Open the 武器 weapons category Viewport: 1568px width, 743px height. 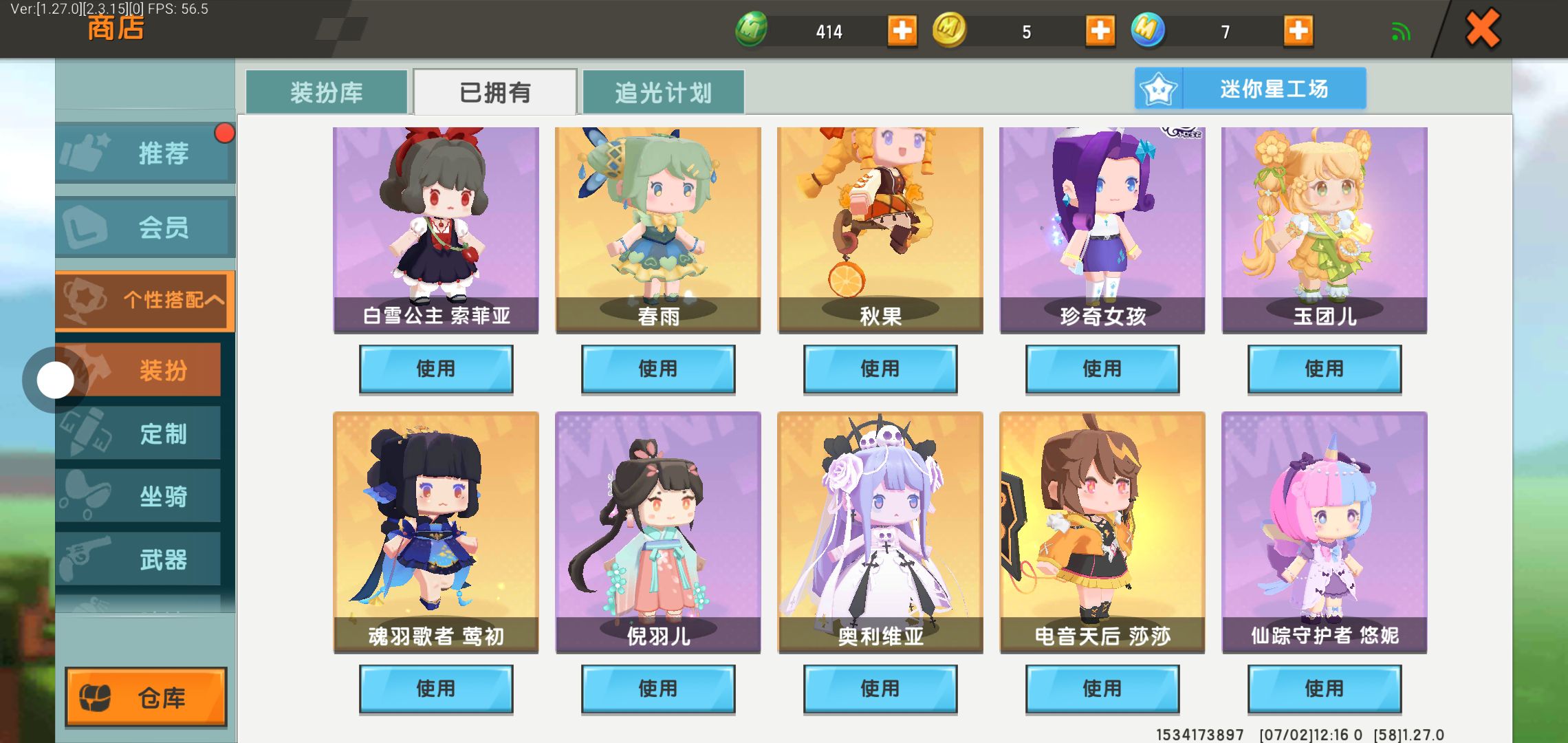pos(138,559)
